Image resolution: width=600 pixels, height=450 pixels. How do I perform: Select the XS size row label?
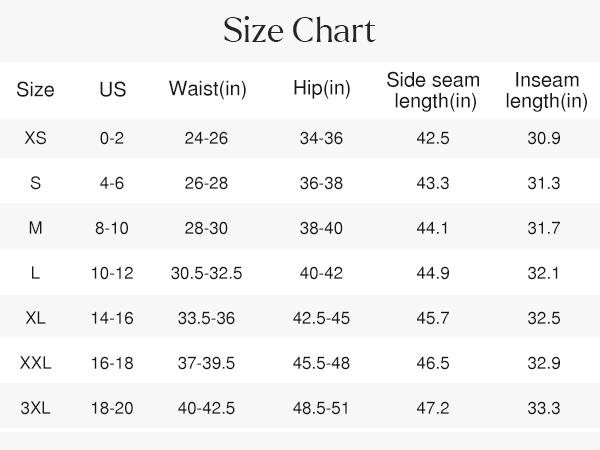click(35, 138)
